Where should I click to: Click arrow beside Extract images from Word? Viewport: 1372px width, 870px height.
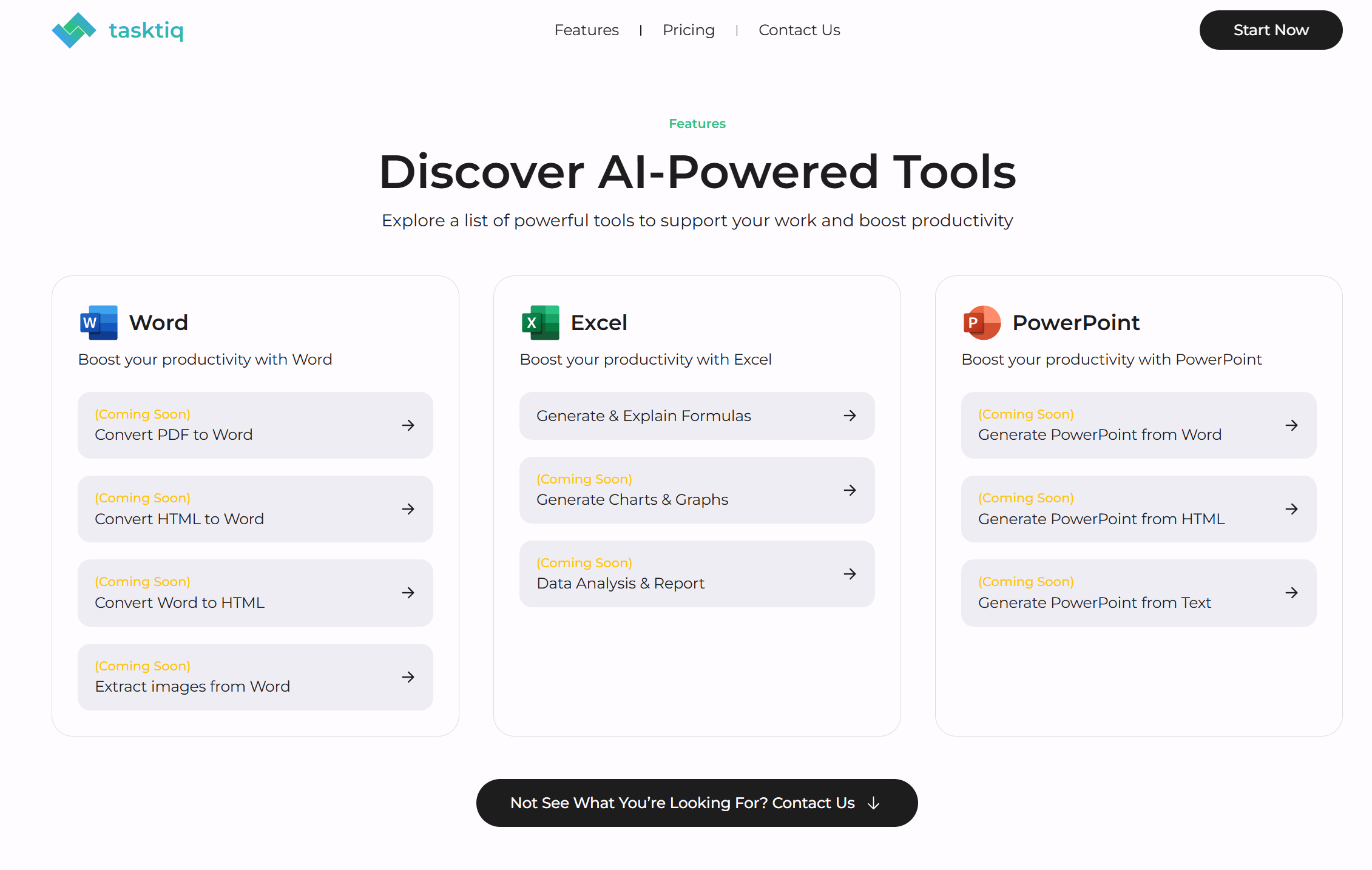point(408,677)
